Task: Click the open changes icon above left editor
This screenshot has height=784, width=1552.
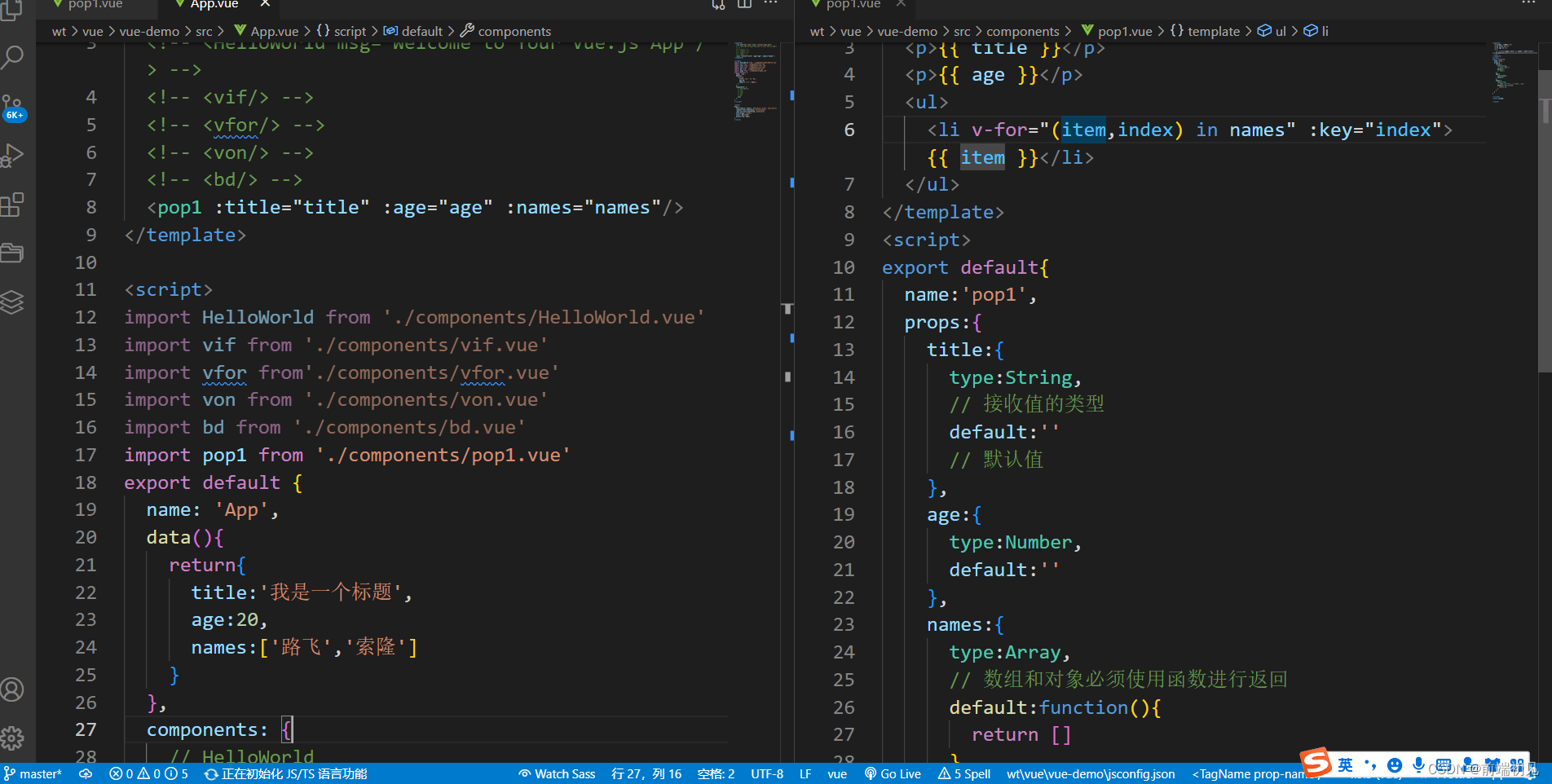Action: tap(718, 4)
